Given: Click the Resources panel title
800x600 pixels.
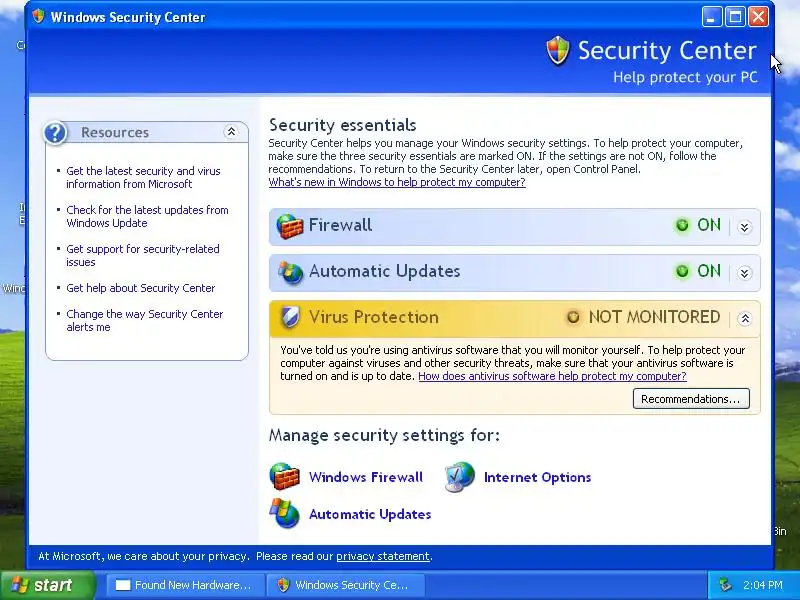Looking at the screenshot, I should [115, 132].
